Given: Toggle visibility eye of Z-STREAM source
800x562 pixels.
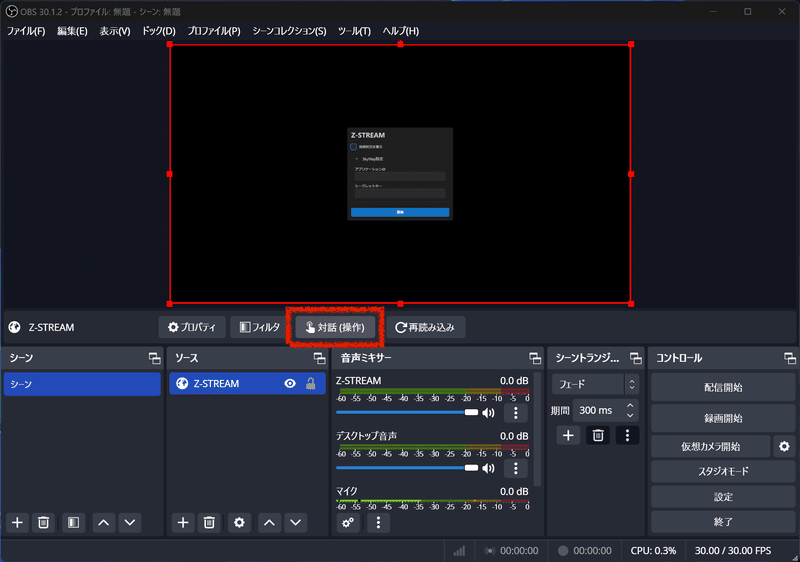Looking at the screenshot, I should pos(290,384).
